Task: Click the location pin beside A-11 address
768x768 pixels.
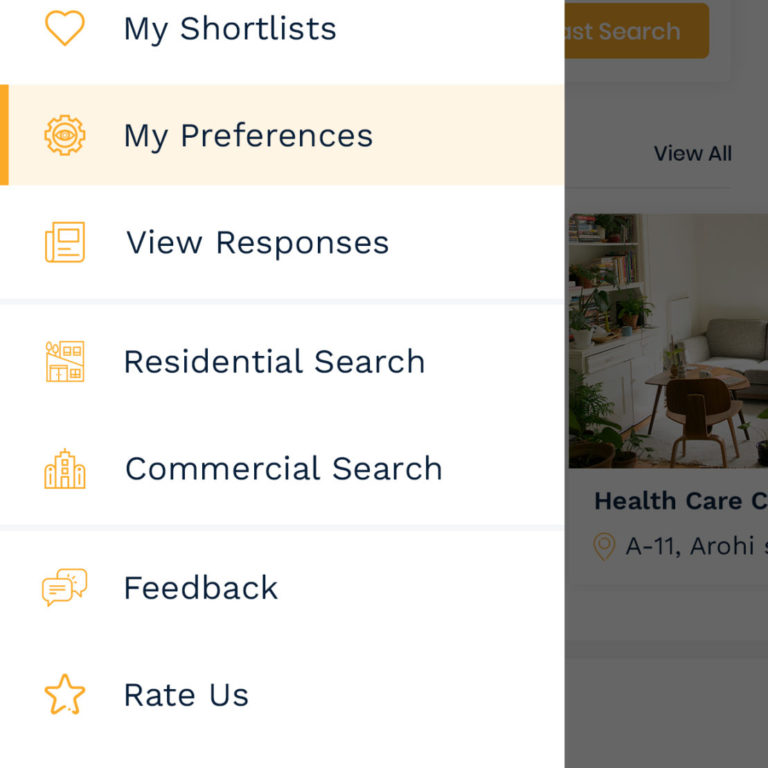Action: (x=604, y=546)
